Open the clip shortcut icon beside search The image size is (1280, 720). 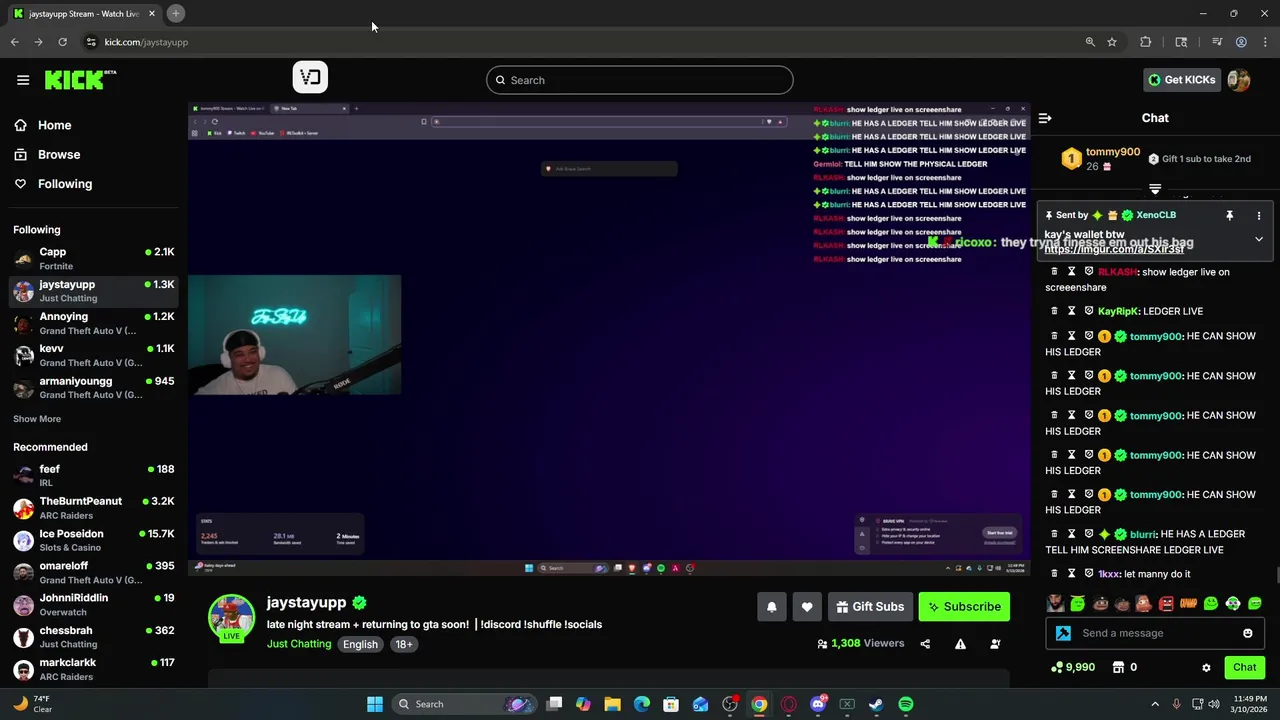pos(310,77)
